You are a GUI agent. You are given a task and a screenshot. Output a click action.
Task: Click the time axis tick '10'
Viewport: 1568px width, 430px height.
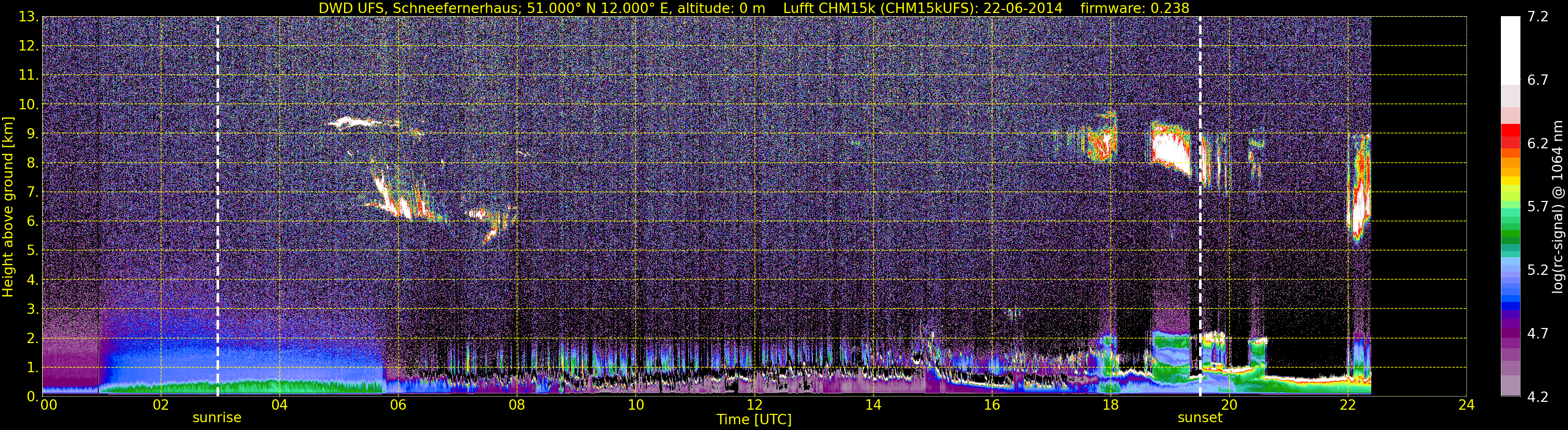point(635,405)
